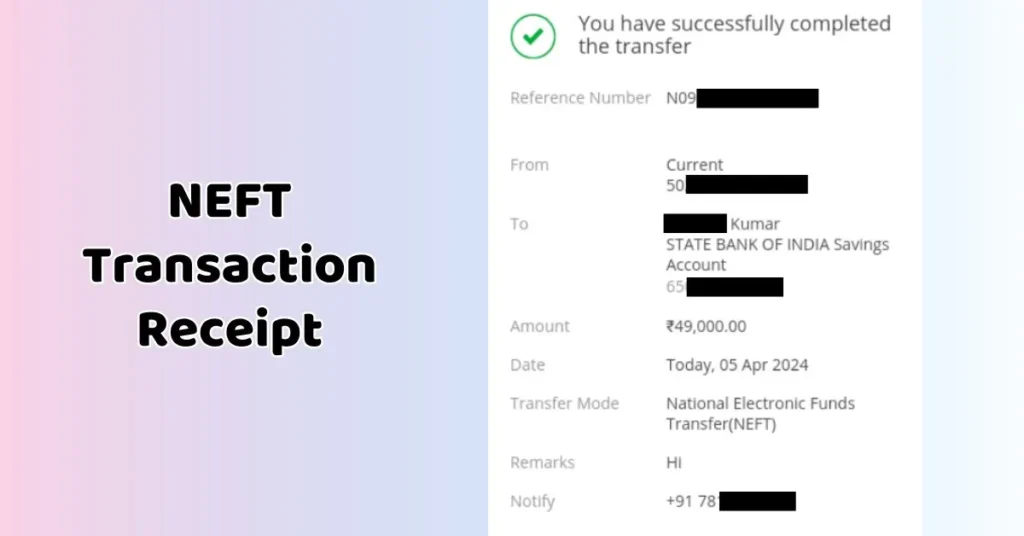
Task: Select the Transfer Mode label
Action: click(564, 404)
